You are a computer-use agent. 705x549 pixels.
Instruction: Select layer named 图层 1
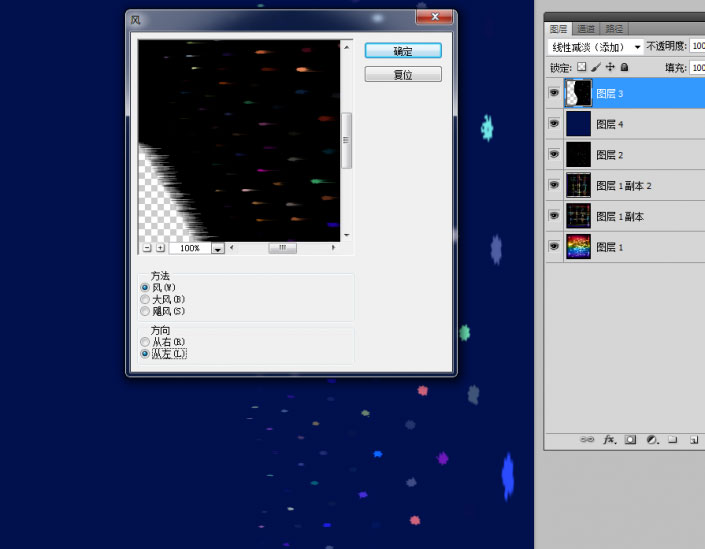pos(610,247)
